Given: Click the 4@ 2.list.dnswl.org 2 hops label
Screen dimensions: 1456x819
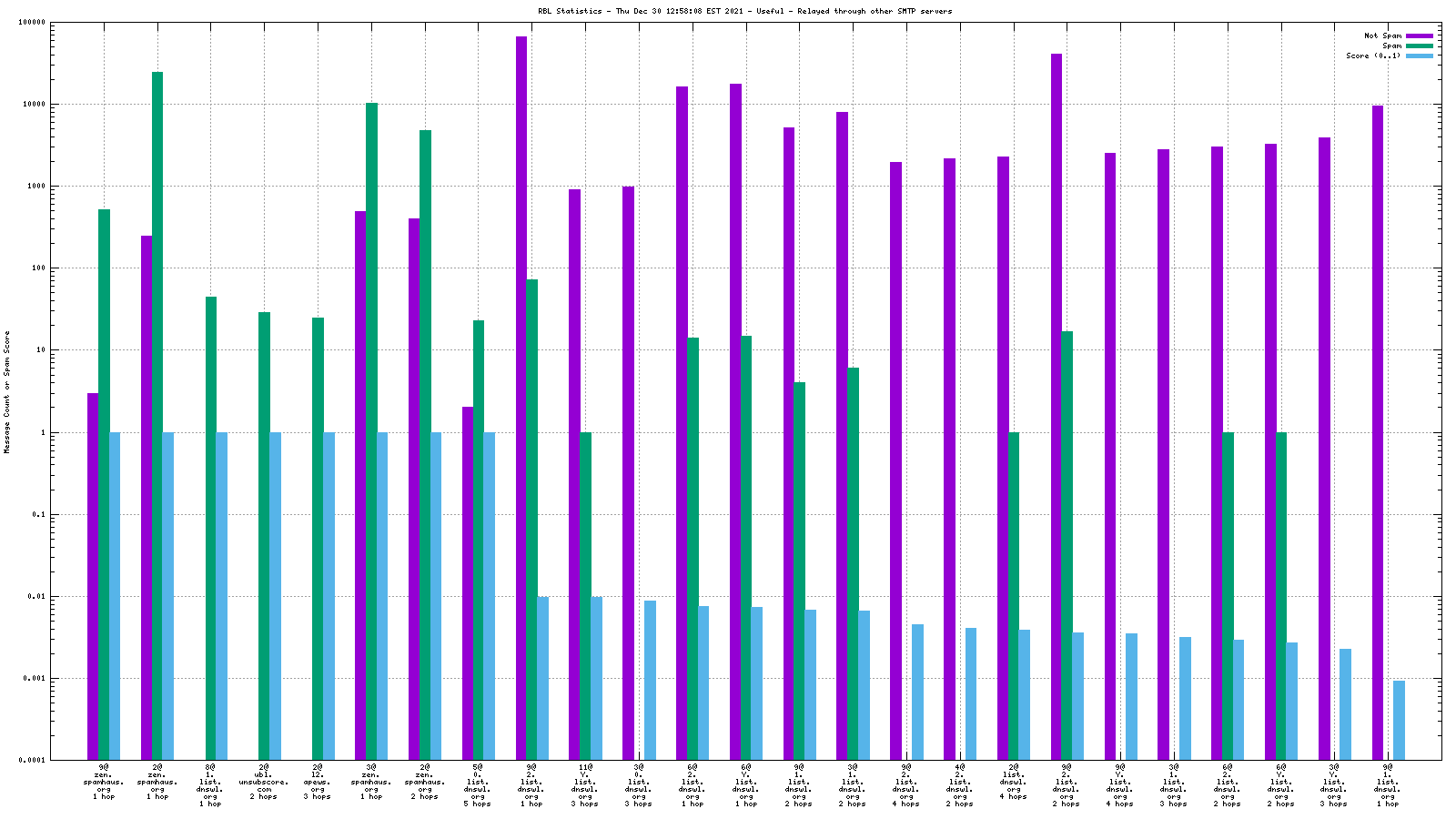Looking at the screenshot, I should pos(960,785).
